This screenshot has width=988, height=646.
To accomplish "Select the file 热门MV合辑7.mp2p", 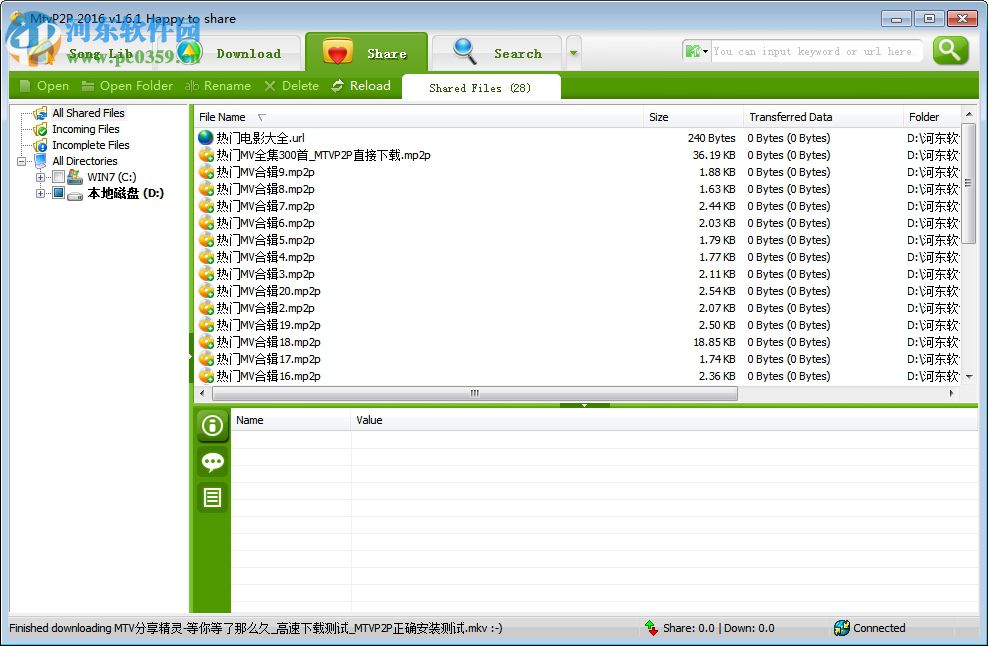I will pos(265,206).
